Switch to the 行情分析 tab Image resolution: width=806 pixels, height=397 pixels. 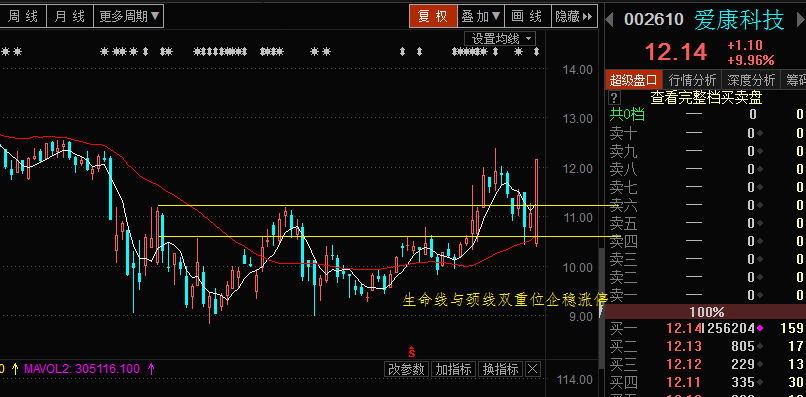point(692,80)
